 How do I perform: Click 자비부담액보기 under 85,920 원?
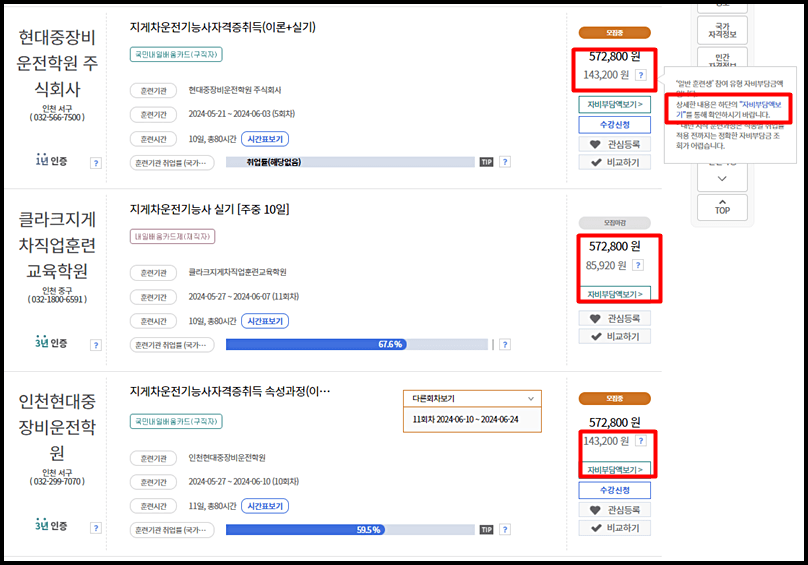pos(615,293)
